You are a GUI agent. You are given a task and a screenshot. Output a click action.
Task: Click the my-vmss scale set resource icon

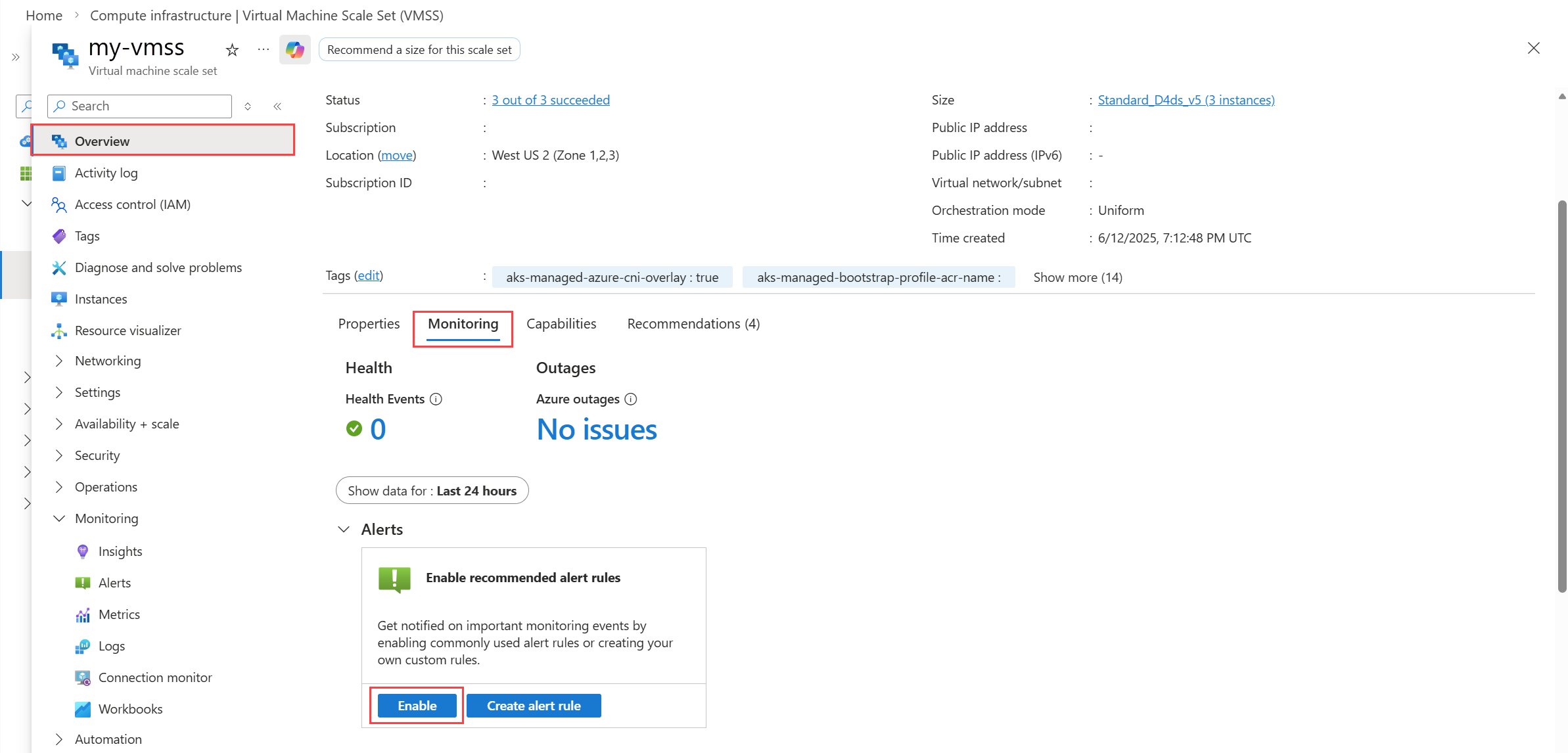pos(66,56)
